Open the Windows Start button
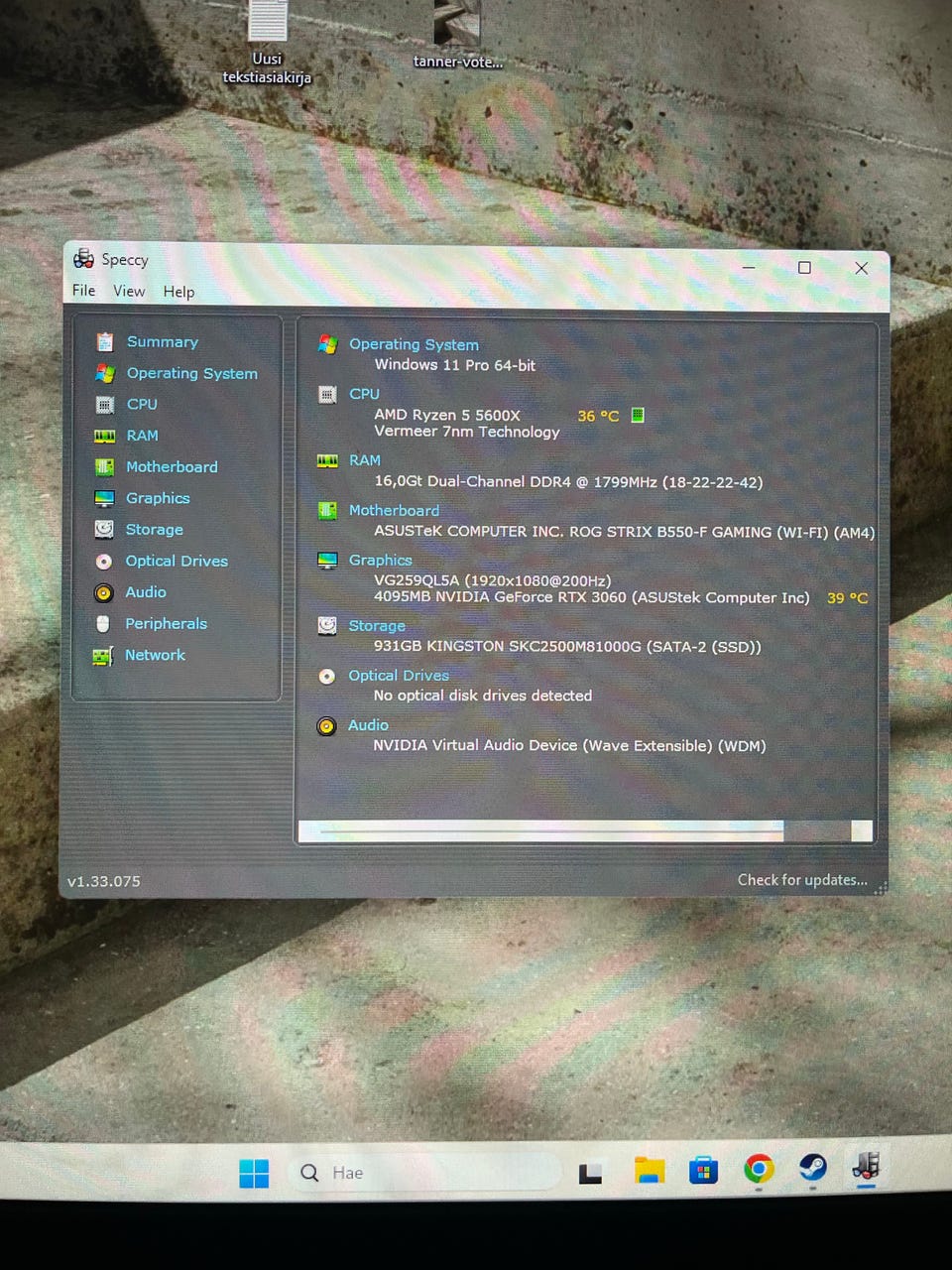Screen dimensions: 952x1270 [x=254, y=1173]
